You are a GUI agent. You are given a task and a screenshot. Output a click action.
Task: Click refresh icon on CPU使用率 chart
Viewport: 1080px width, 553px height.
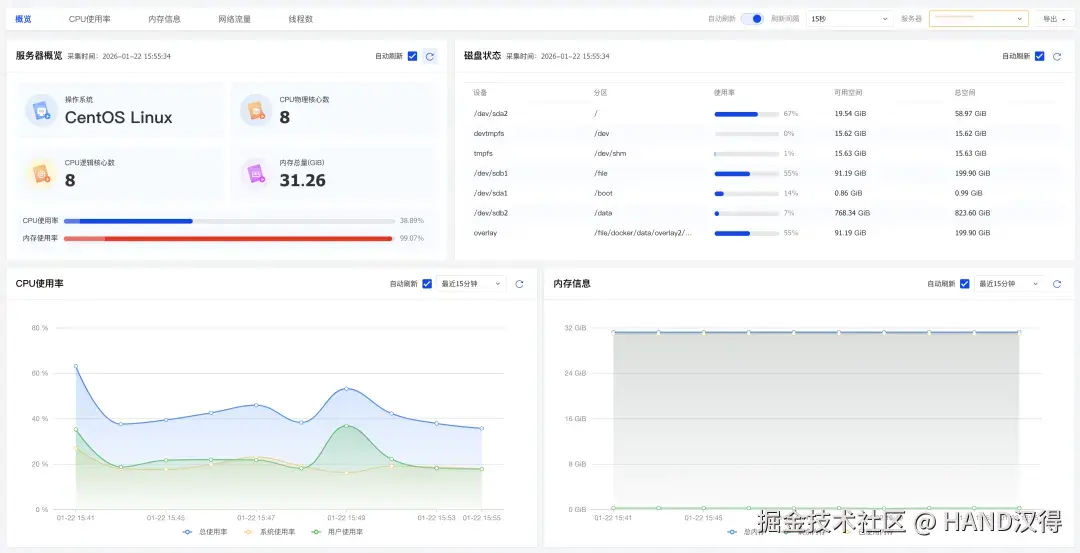[x=519, y=284]
